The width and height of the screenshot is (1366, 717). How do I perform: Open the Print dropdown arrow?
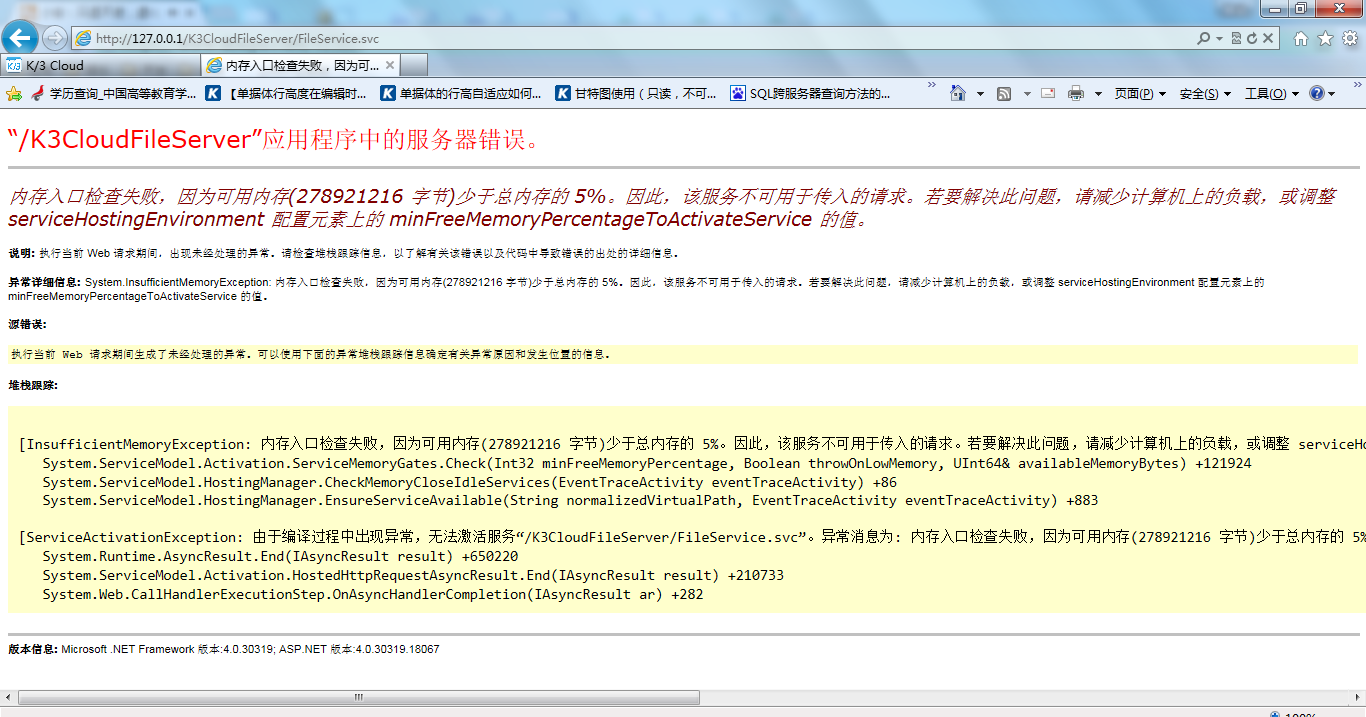tap(1098, 94)
